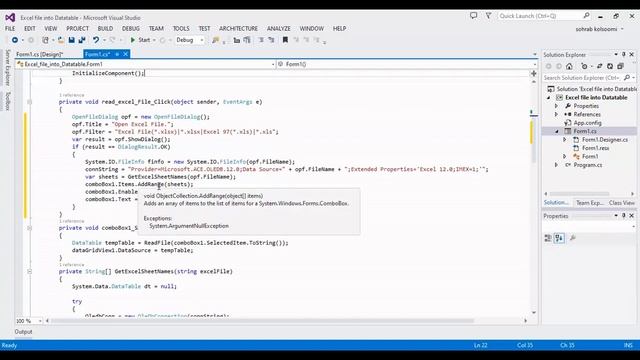Open the BUILD menu
640x360 pixels.
click(105, 29)
